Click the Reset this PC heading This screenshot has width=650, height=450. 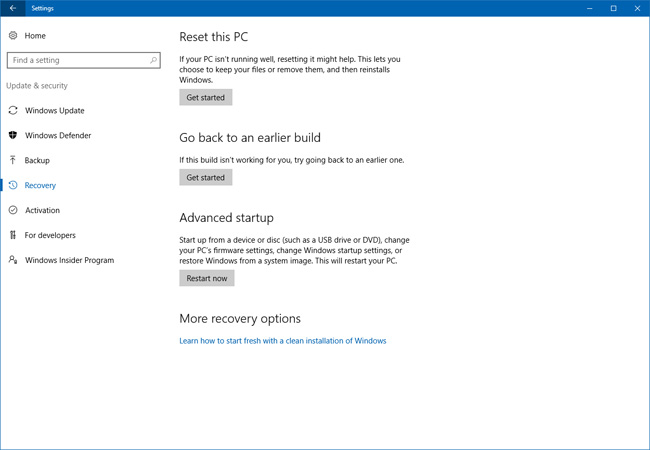coord(213,37)
